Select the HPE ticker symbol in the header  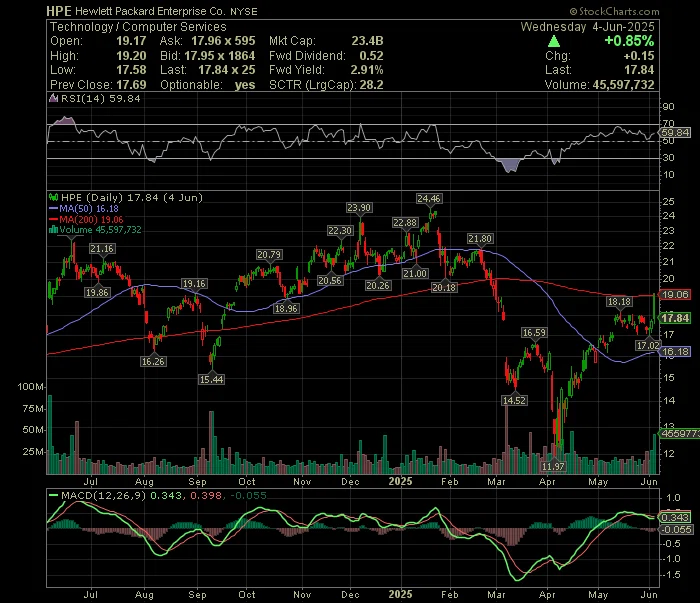pyautogui.click(x=59, y=11)
